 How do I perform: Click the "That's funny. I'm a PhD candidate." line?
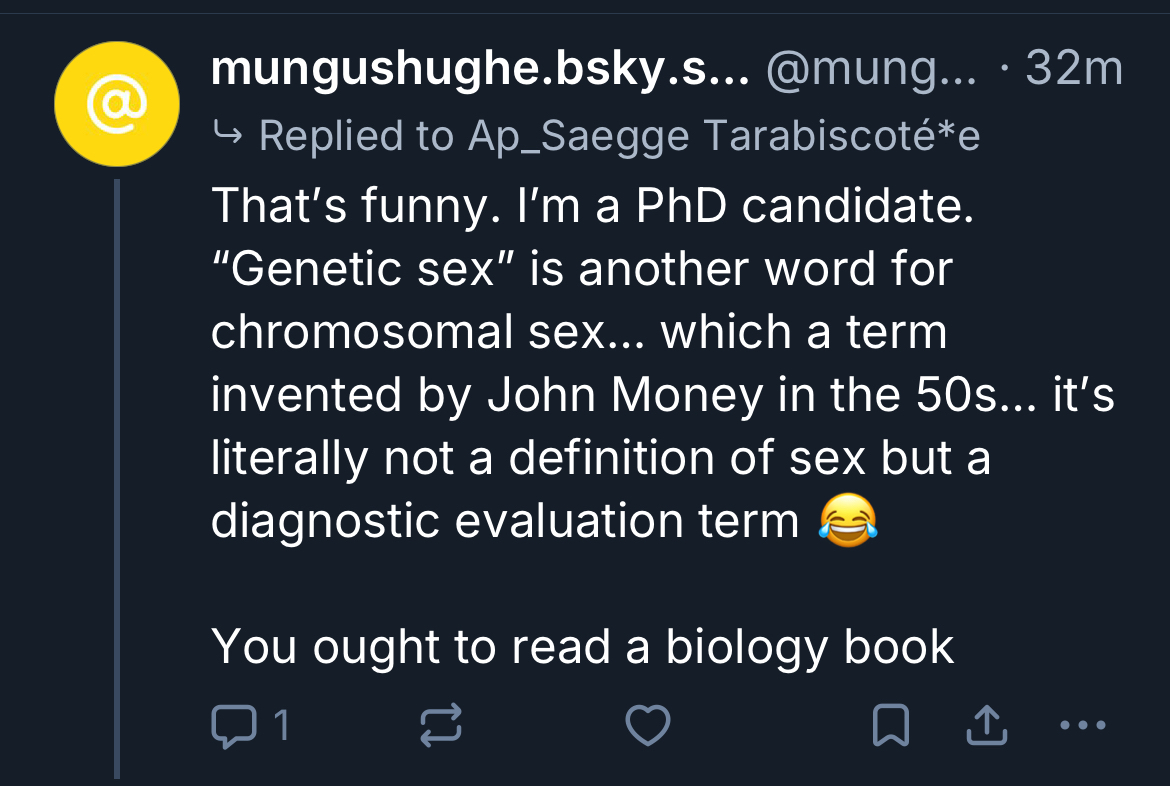click(x=590, y=207)
